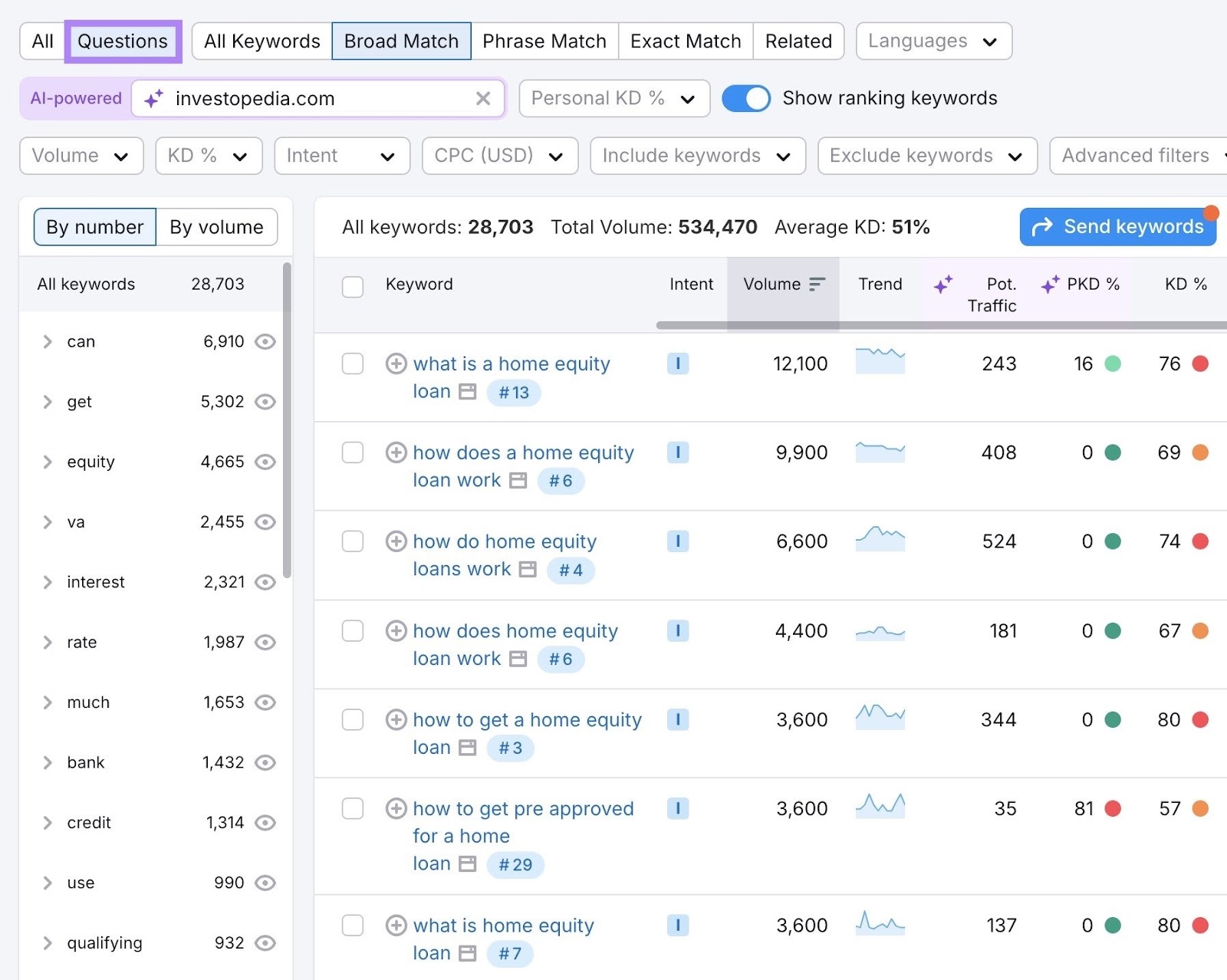Clear the investopedia.com search query
This screenshot has height=980, width=1227.
(x=483, y=98)
